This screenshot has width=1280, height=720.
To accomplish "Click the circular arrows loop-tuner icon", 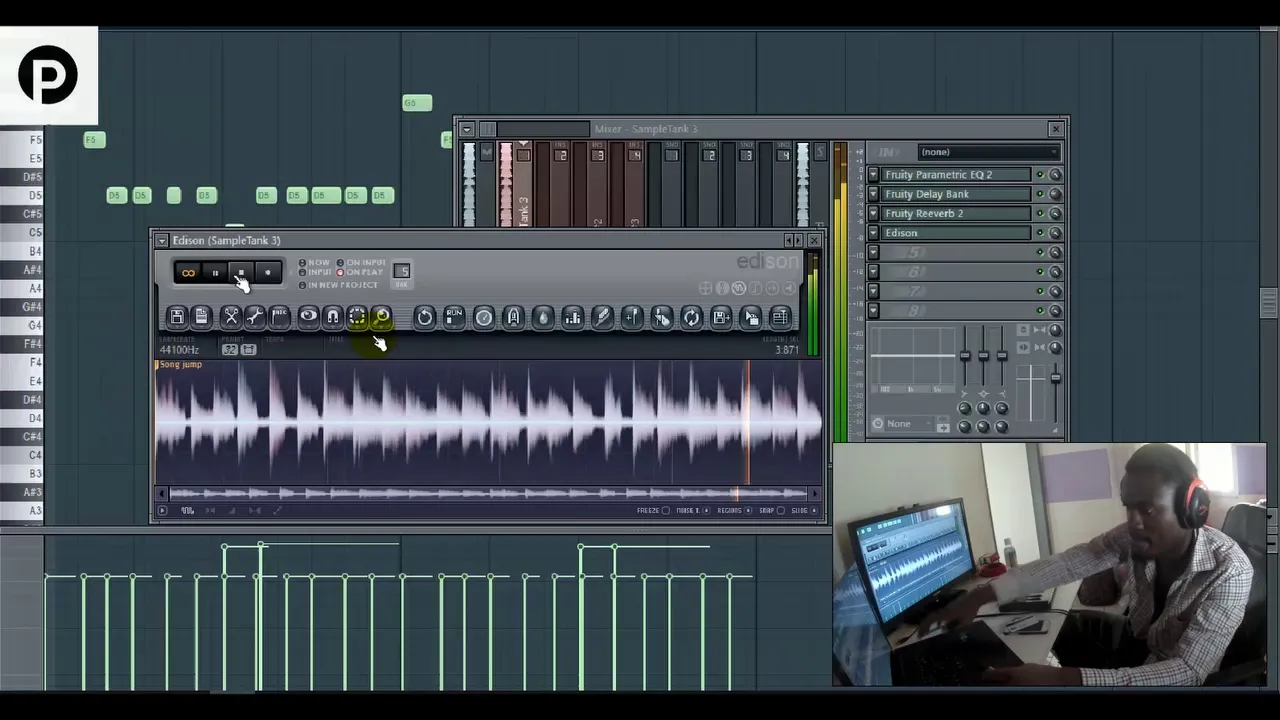I will 691,317.
